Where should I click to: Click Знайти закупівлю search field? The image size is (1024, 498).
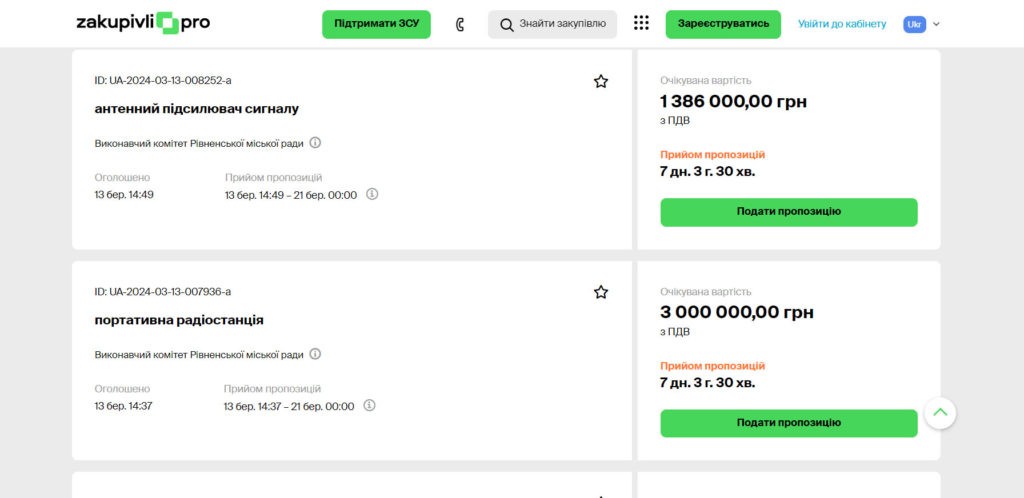(x=552, y=24)
